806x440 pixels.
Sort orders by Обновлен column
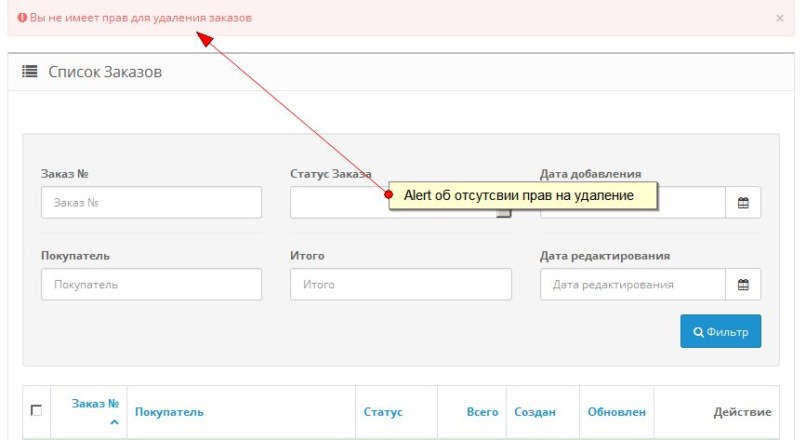616,412
